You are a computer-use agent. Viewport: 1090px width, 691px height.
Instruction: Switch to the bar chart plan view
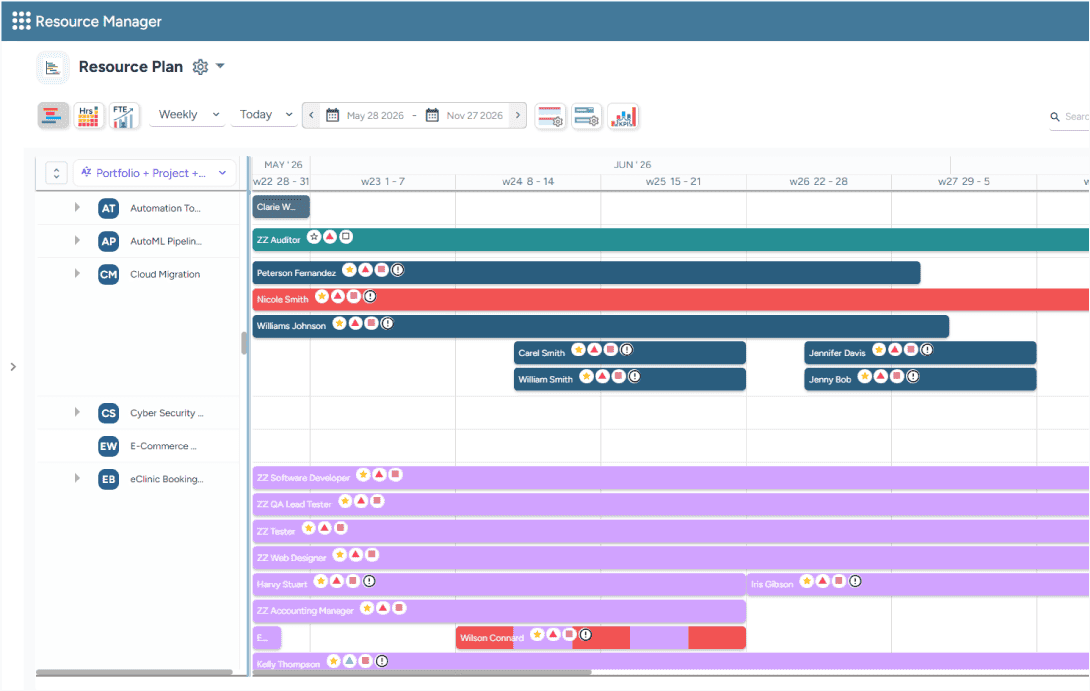pyautogui.click(x=53, y=116)
